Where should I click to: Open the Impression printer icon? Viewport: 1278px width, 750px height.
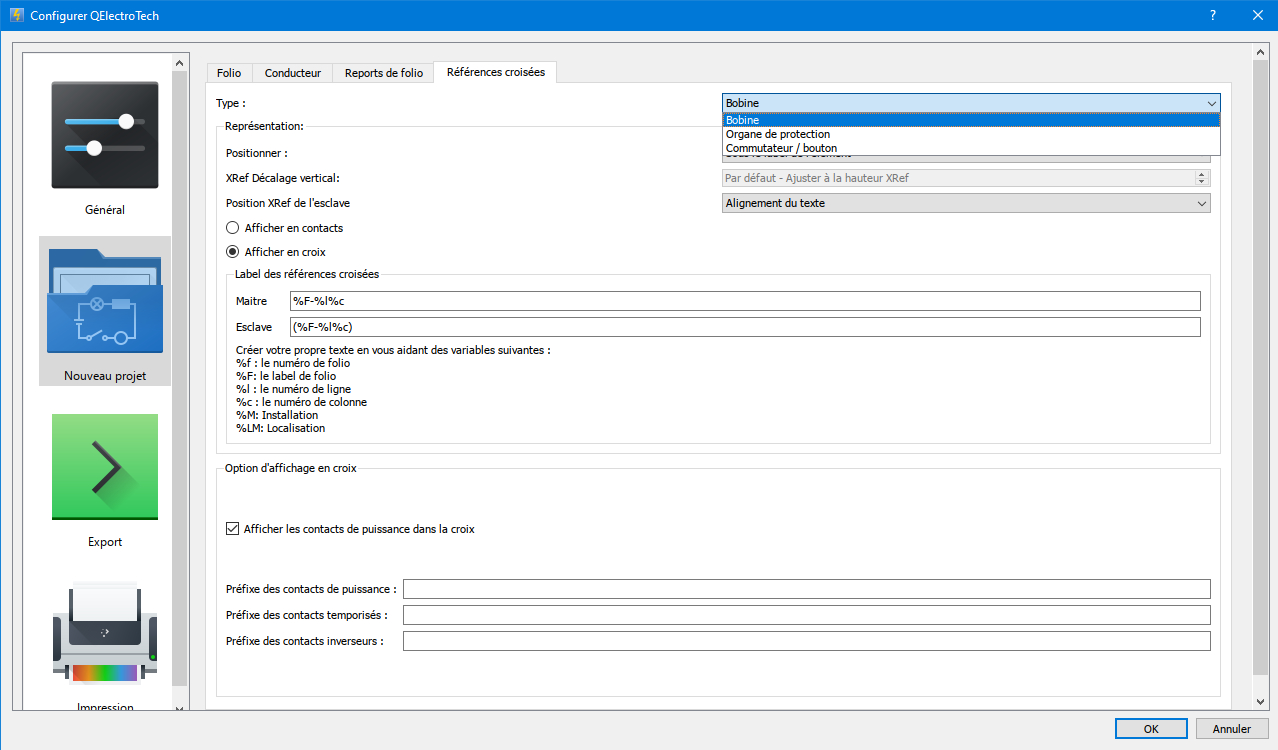pyautogui.click(x=105, y=635)
